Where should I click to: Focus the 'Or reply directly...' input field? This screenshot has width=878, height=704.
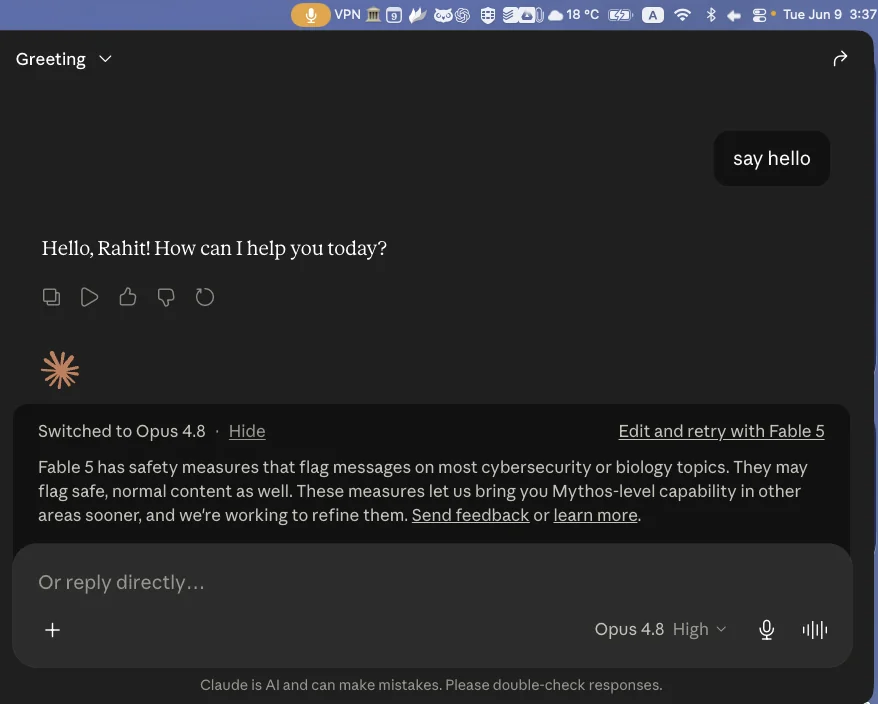431,582
